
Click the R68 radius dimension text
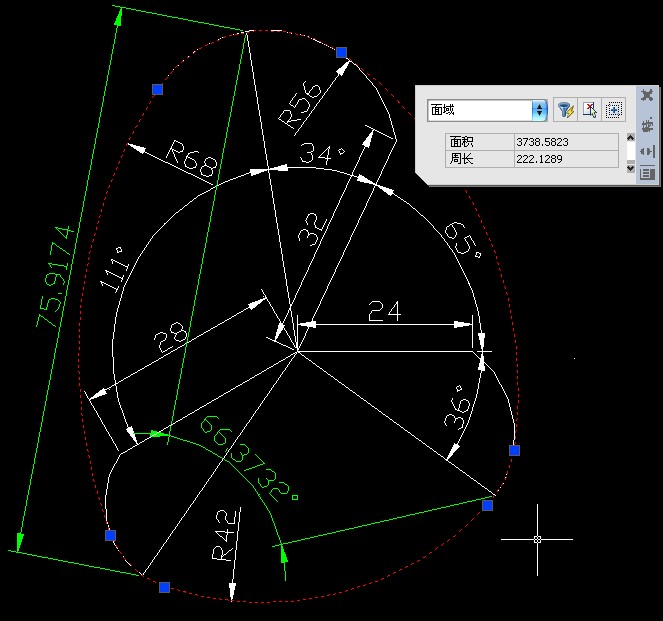pyautogui.click(x=192, y=159)
